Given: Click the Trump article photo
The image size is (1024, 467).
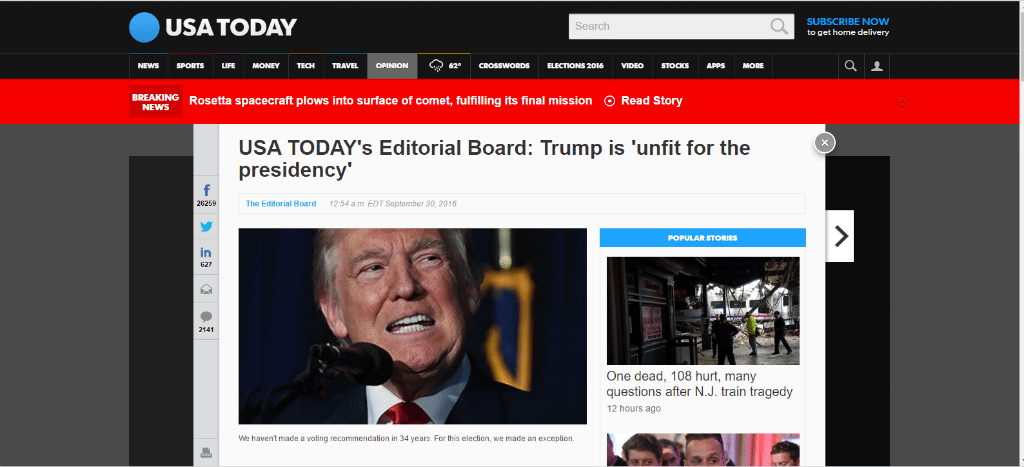Looking at the screenshot, I should click(x=413, y=327).
